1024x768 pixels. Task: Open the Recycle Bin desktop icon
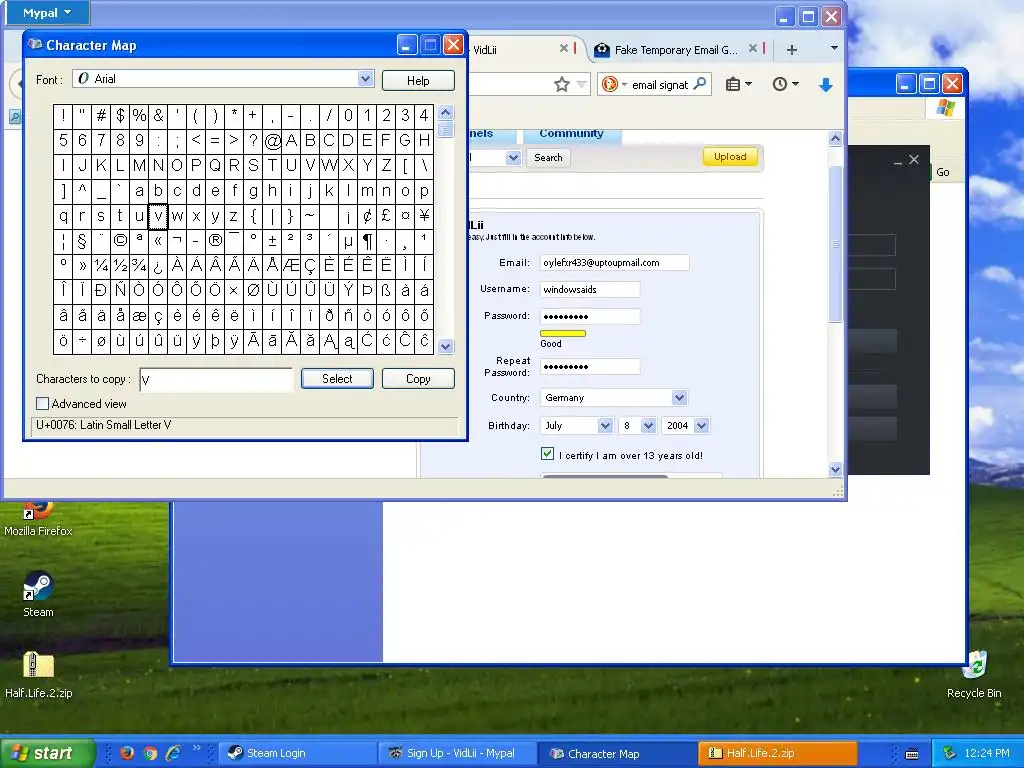pos(974,675)
